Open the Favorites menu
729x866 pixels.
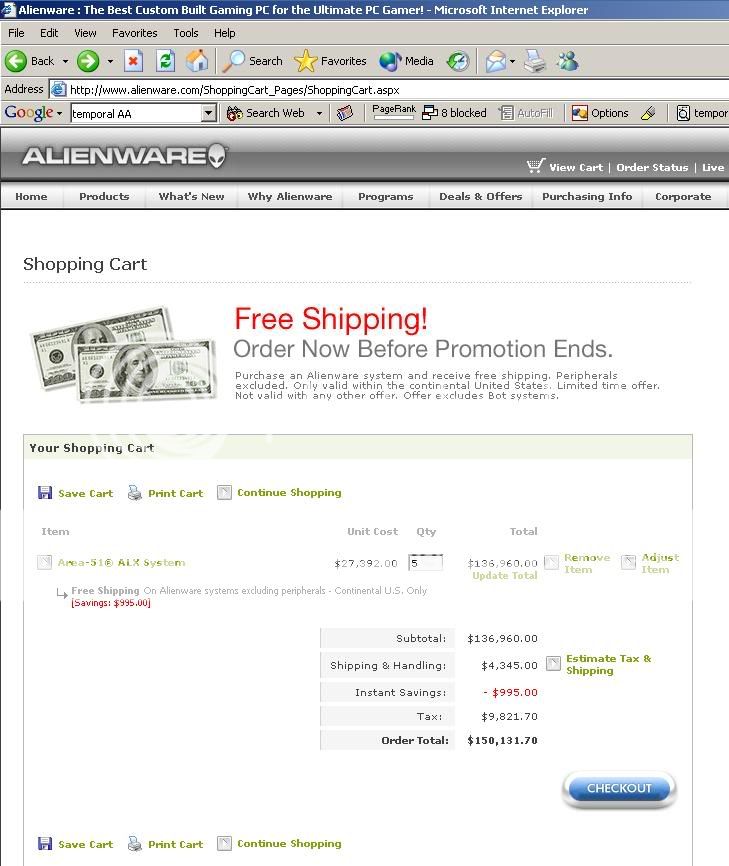pos(135,33)
